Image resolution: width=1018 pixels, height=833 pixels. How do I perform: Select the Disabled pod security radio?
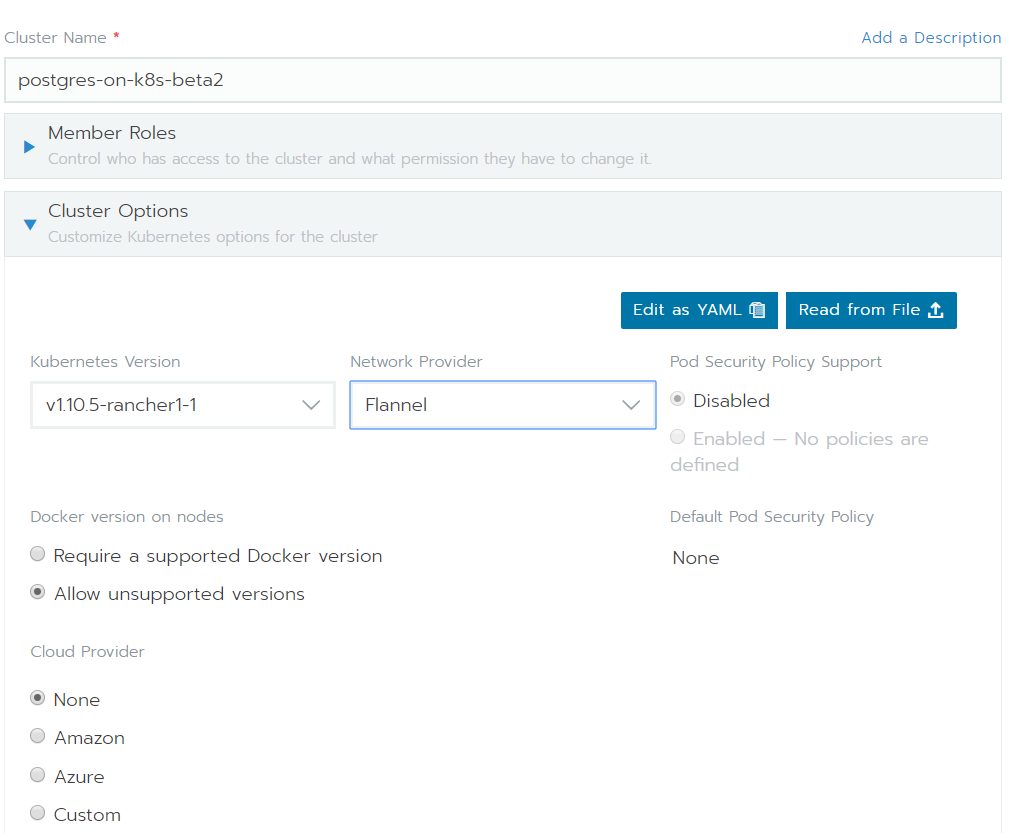click(677, 399)
